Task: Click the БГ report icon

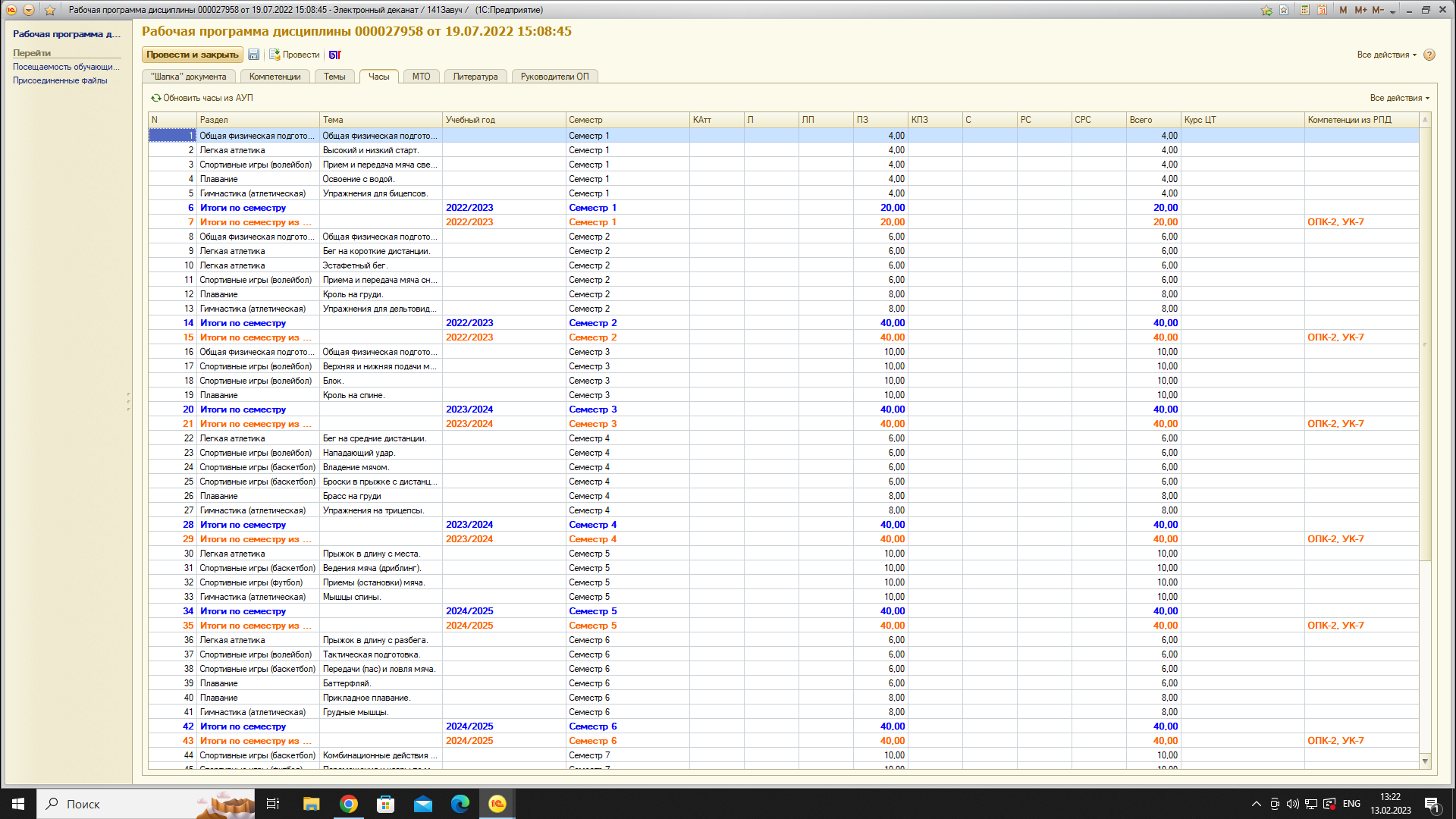Action: click(x=335, y=55)
